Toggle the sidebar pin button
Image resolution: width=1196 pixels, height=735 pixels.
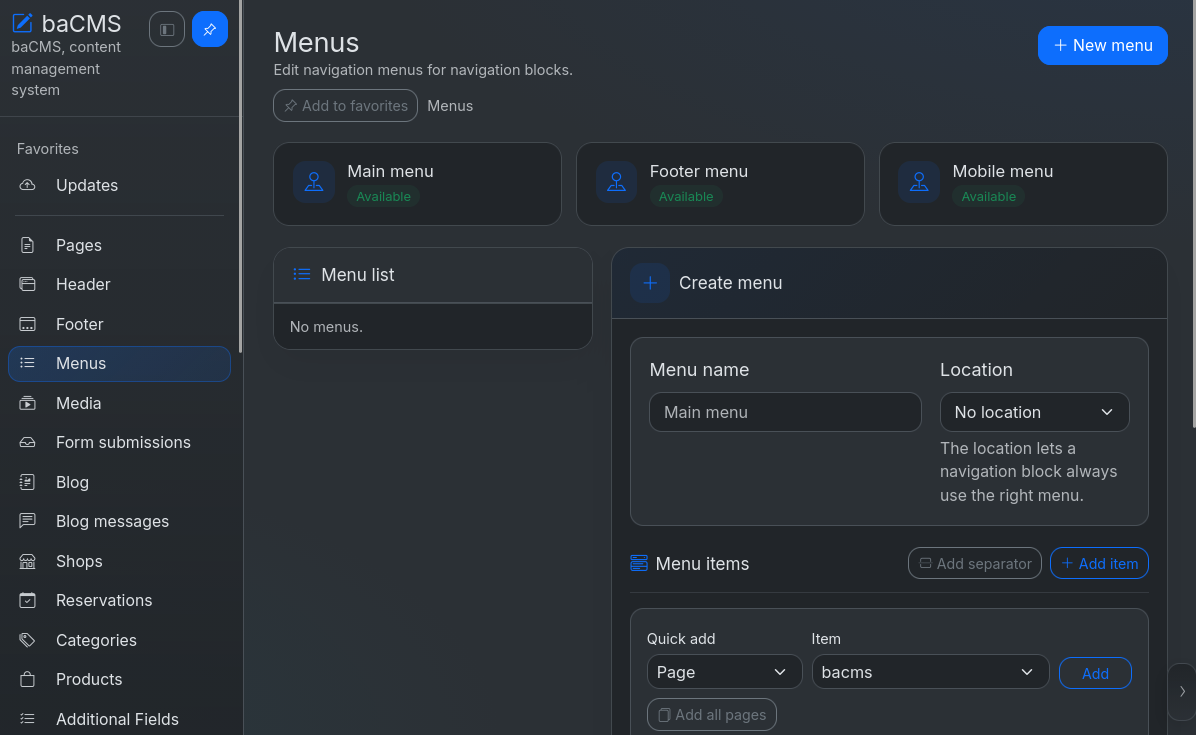pyautogui.click(x=210, y=30)
